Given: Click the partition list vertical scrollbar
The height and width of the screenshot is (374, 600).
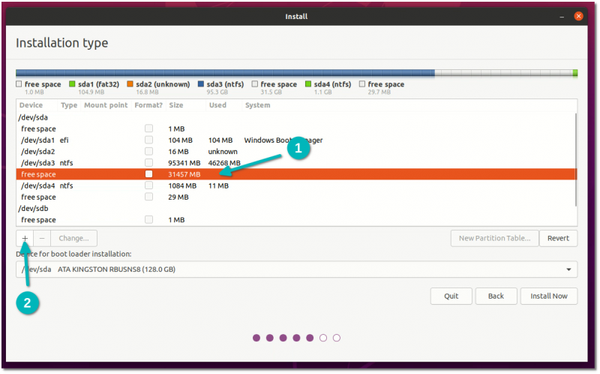Looking at the screenshot, I should coord(575,160).
